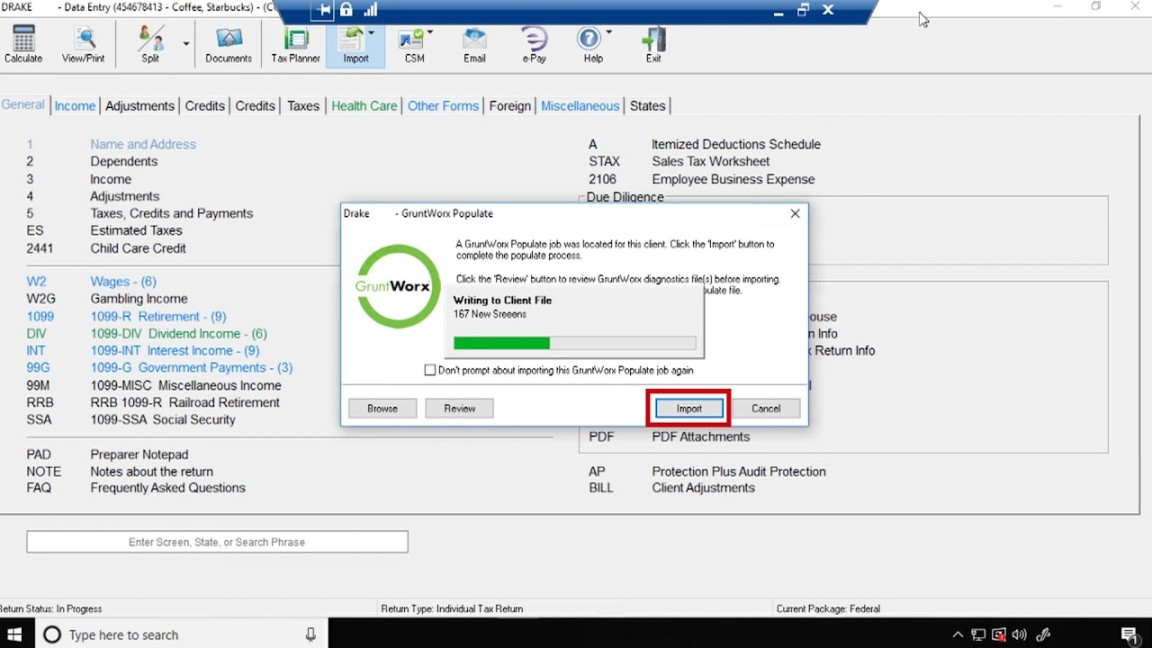Show hidden system tray icons

coord(957,635)
